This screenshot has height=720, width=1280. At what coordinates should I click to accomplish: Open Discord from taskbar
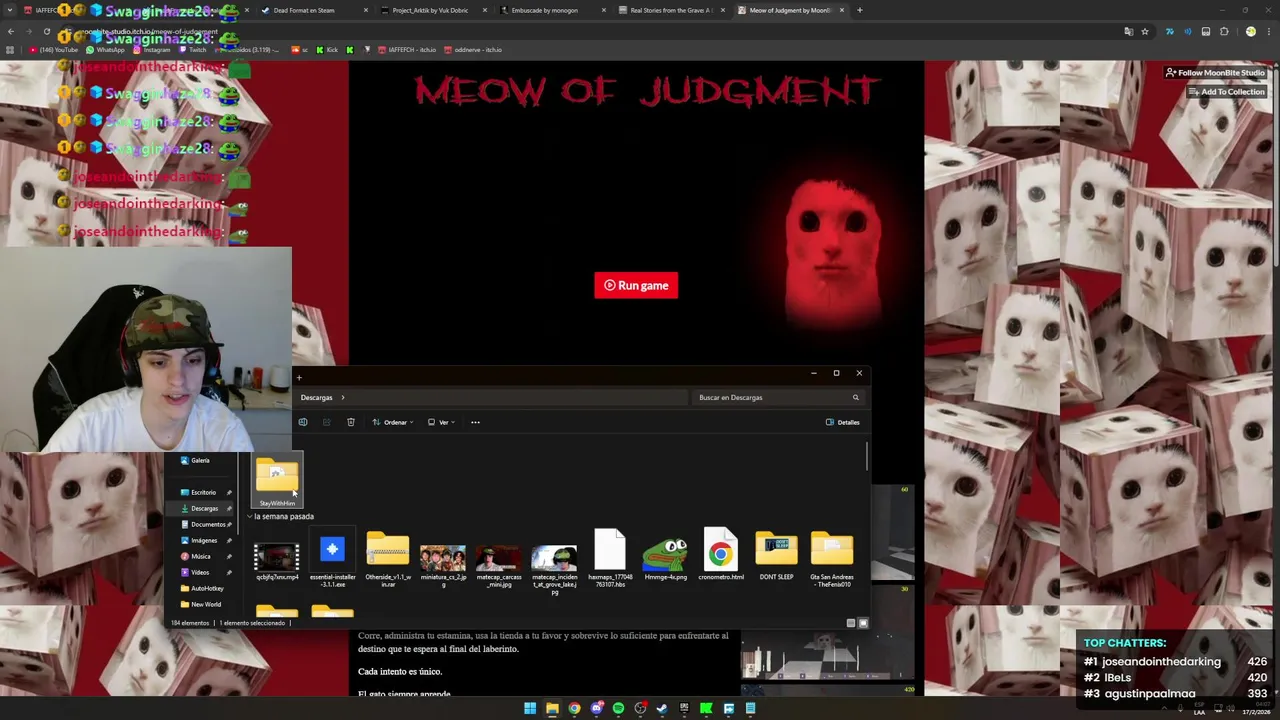[596, 709]
